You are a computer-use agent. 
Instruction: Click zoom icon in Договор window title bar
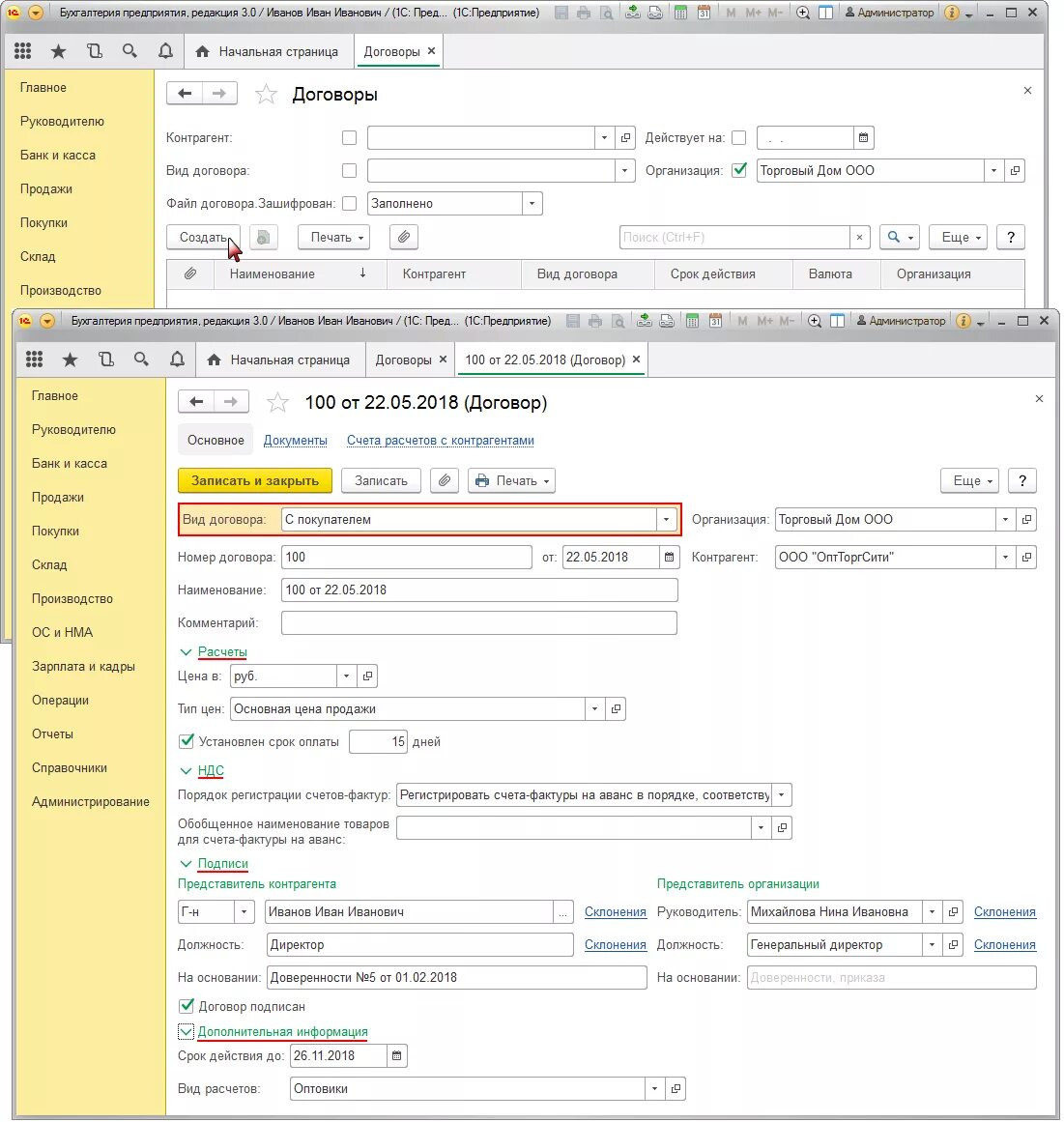click(x=815, y=321)
